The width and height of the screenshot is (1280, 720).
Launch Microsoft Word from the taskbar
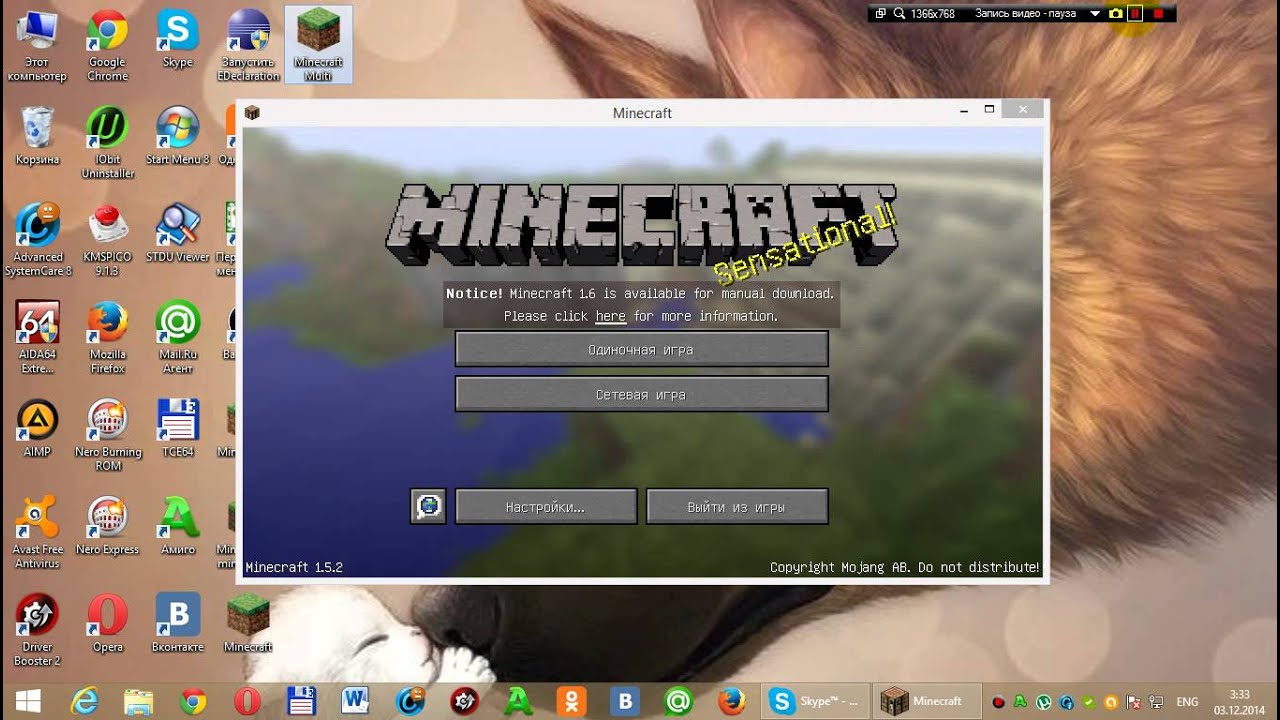tap(355, 701)
